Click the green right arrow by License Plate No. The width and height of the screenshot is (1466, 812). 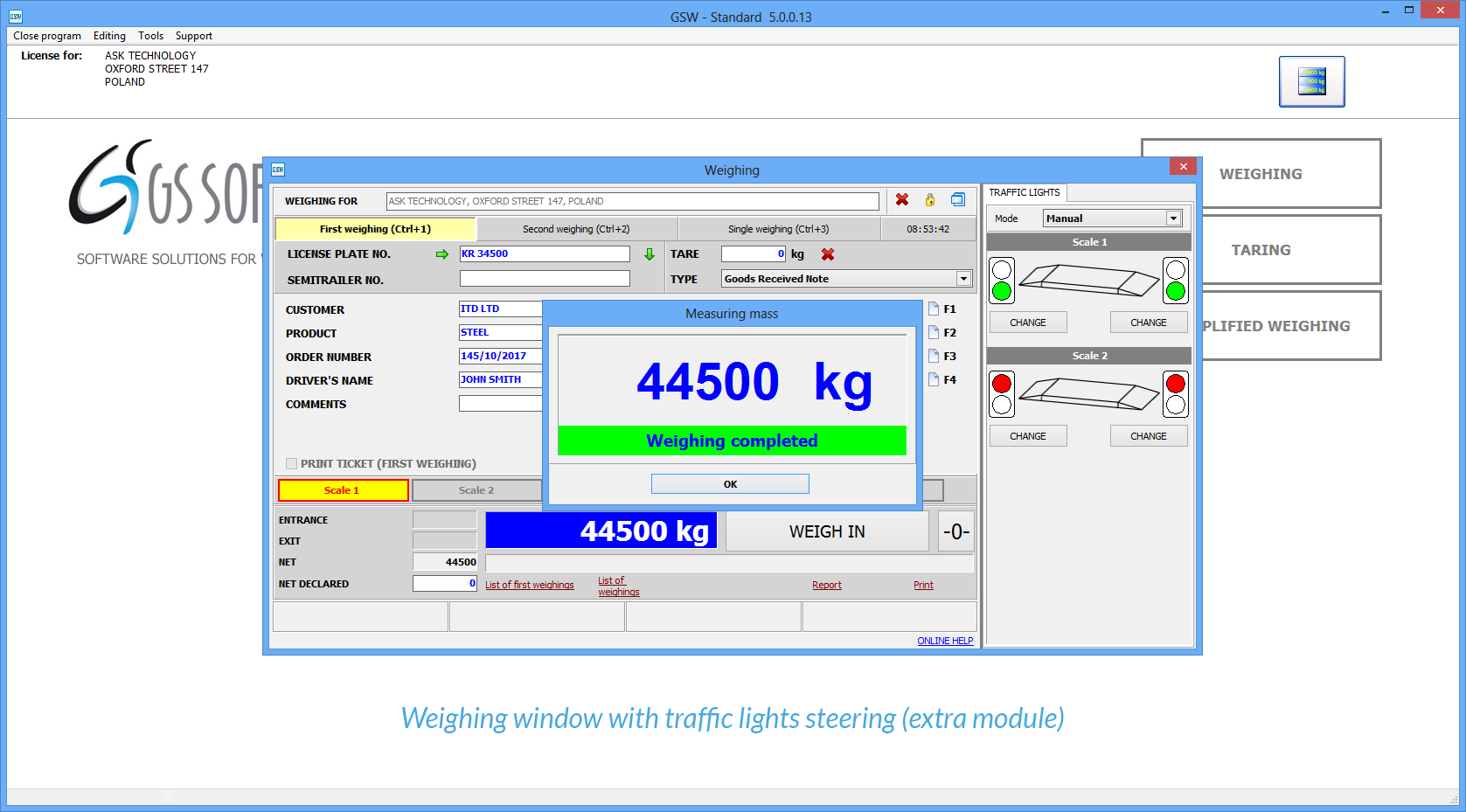click(441, 254)
